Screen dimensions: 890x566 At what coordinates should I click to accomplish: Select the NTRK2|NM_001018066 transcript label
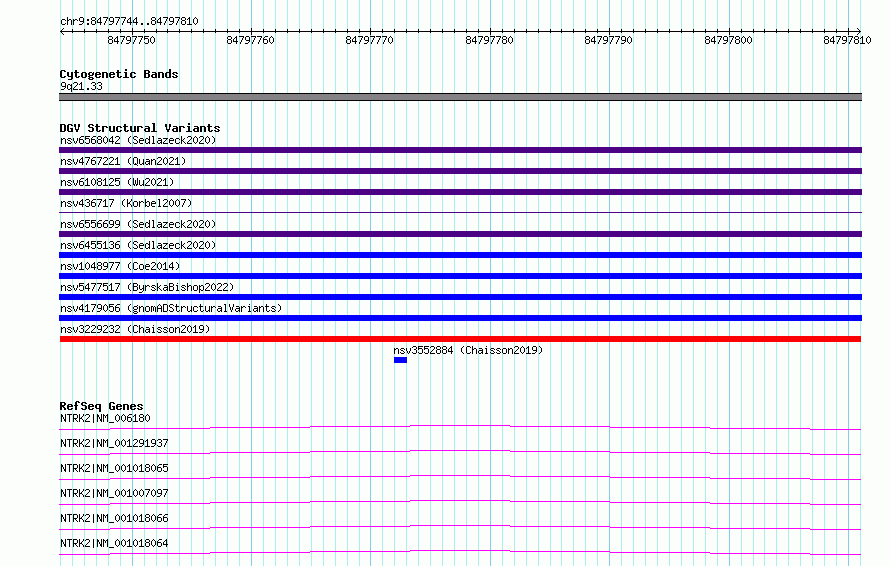[x=114, y=518]
